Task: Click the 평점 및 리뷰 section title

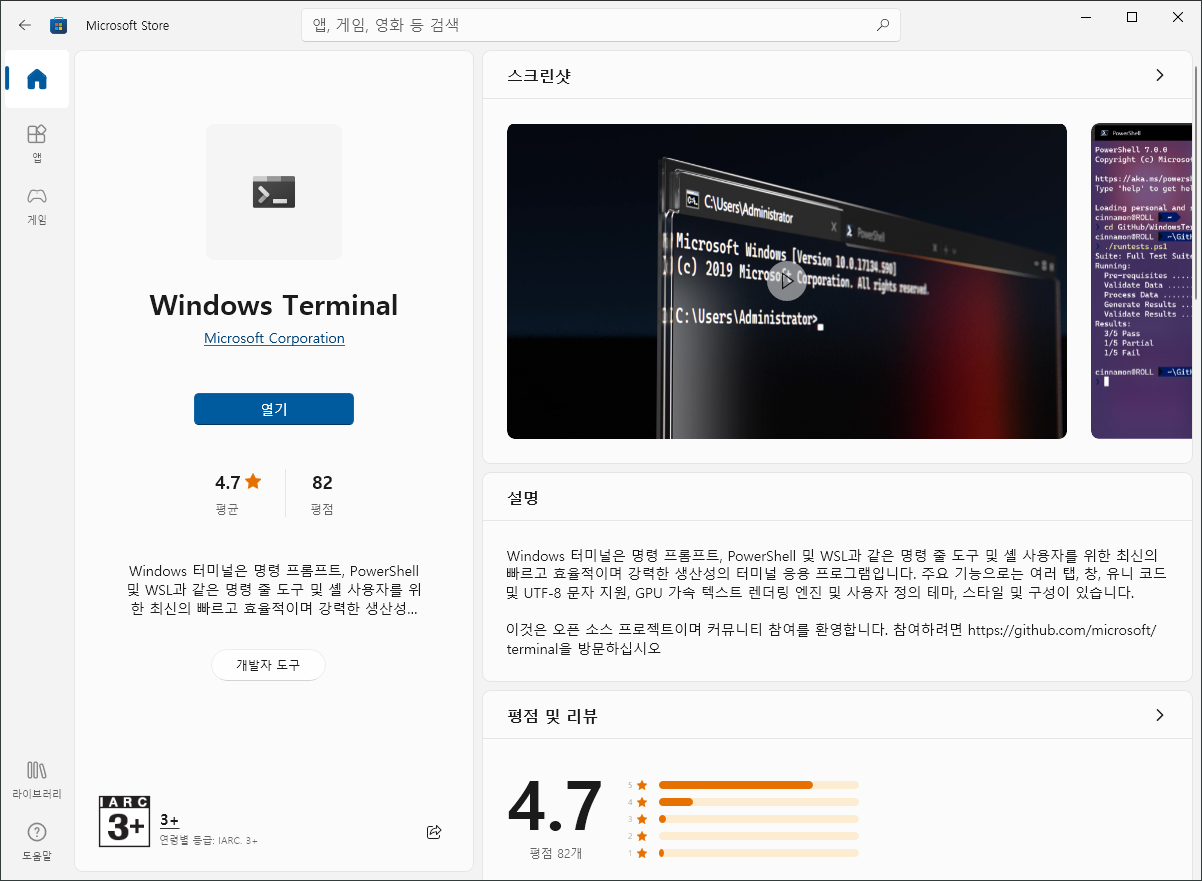Action: click(553, 716)
